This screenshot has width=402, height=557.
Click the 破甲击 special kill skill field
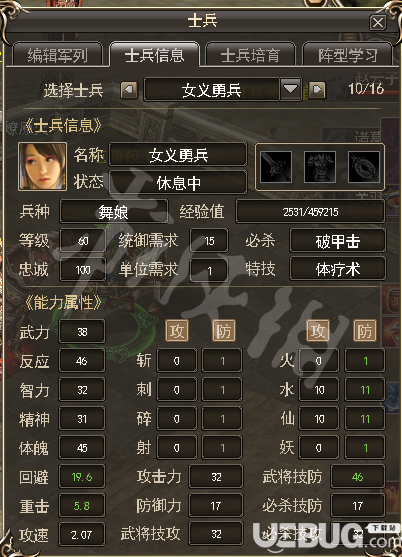pyautogui.click(x=337, y=241)
